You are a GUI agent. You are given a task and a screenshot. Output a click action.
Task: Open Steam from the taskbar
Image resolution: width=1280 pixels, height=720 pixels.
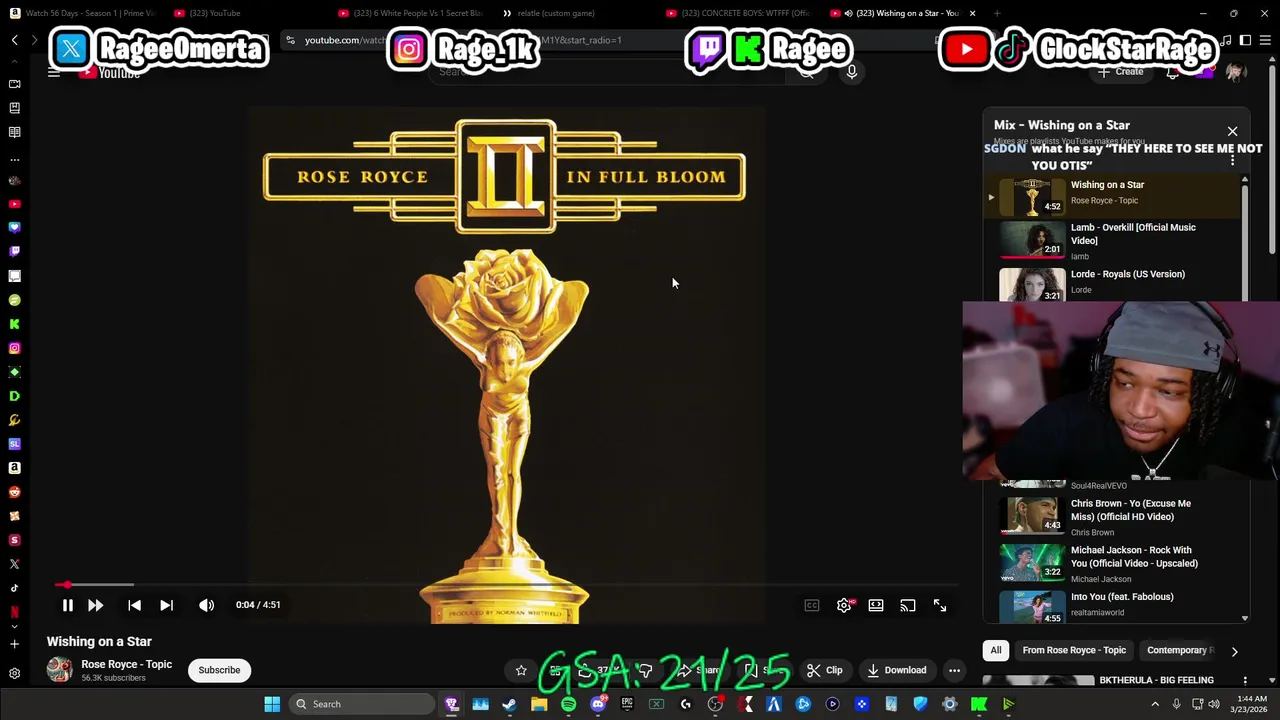click(x=510, y=704)
